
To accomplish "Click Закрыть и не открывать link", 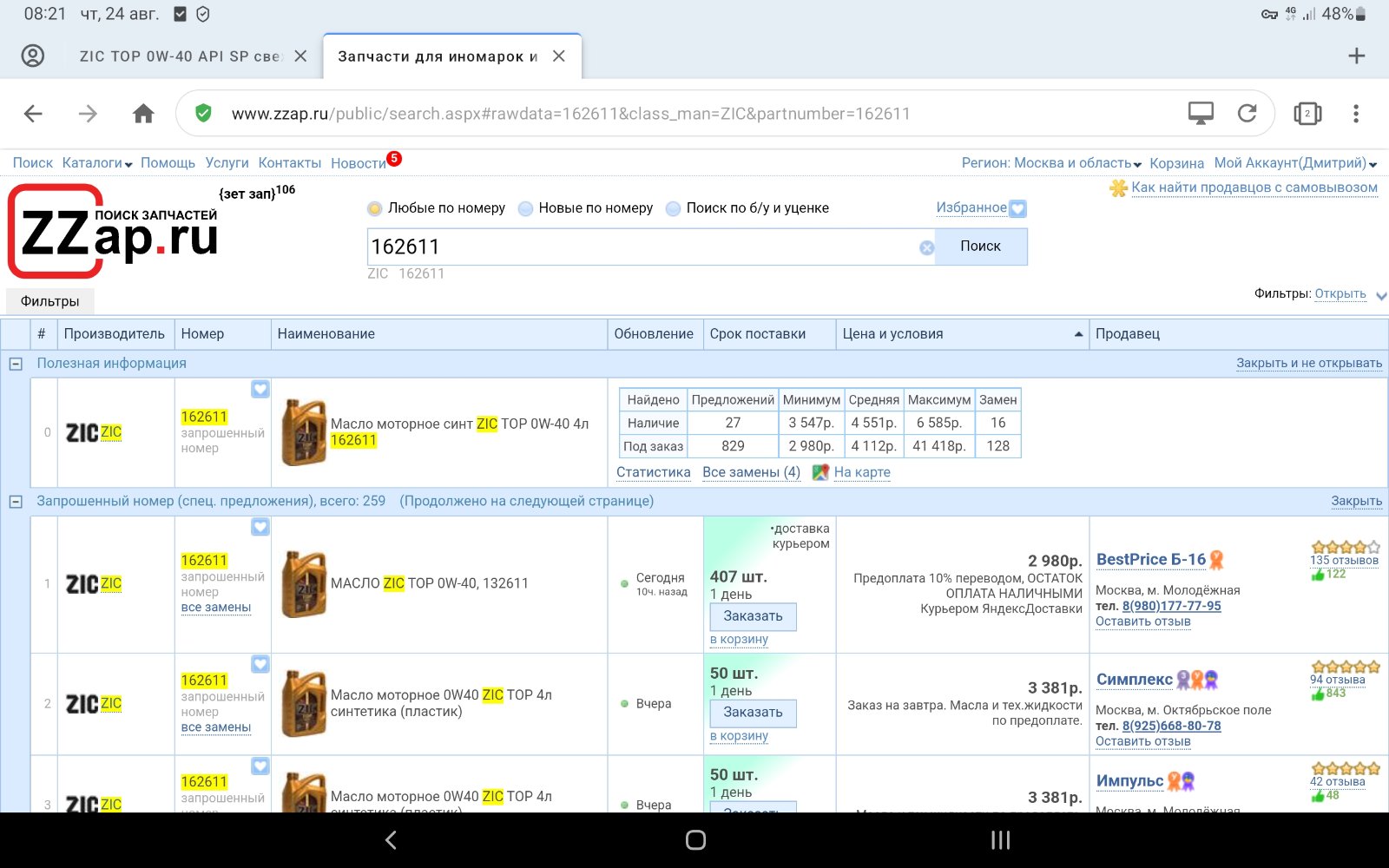I will tap(1309, 364).
